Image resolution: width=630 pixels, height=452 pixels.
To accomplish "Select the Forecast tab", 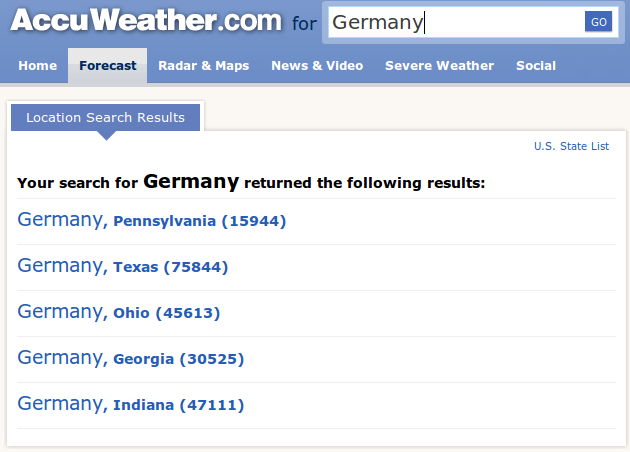I will tap(108, 65).
